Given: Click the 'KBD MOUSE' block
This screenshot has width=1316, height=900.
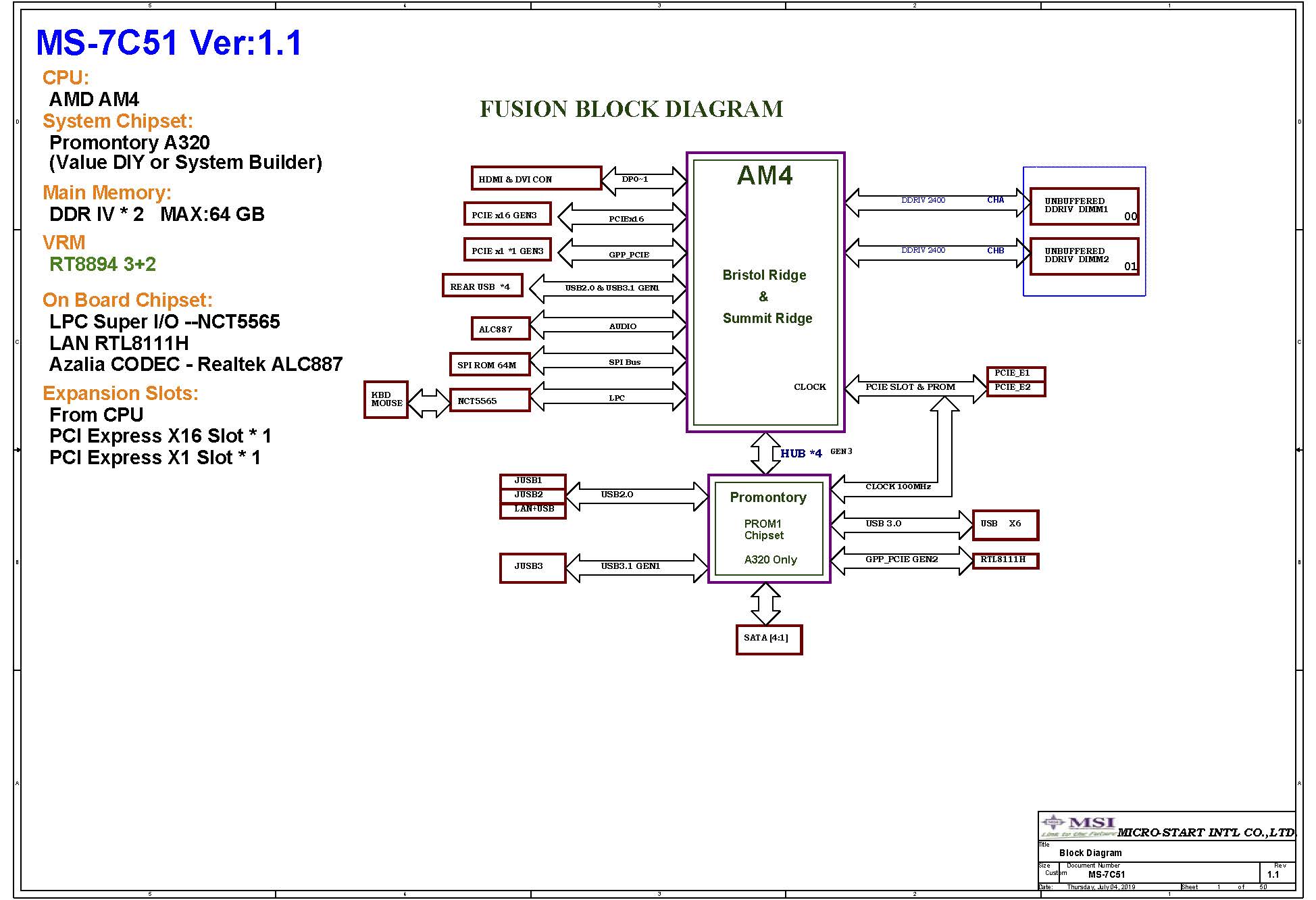Looking at the screenshot, I should point(386,399).
